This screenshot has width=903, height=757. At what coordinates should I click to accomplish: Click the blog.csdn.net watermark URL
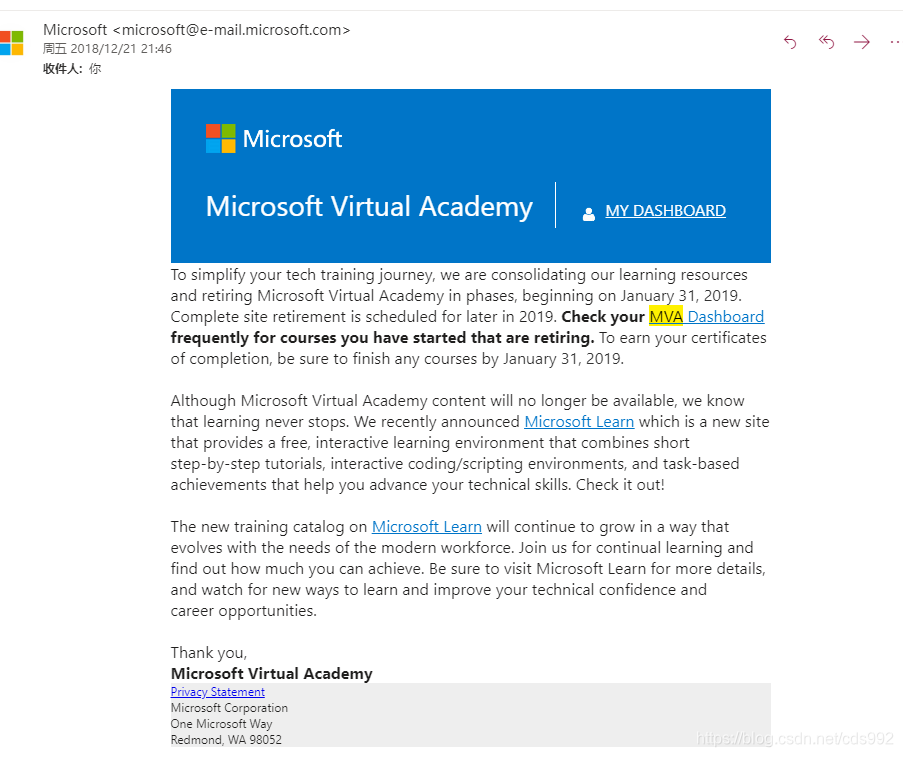point(795,739)
